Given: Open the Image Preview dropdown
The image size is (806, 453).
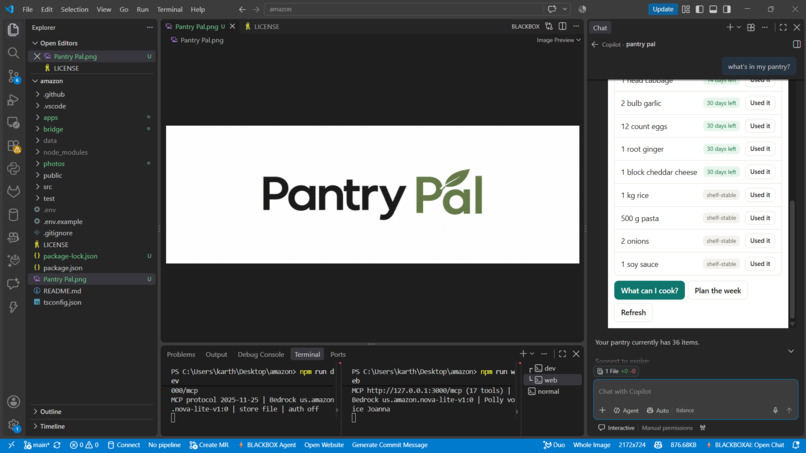Looking at the screenshot, I should 558,40.
